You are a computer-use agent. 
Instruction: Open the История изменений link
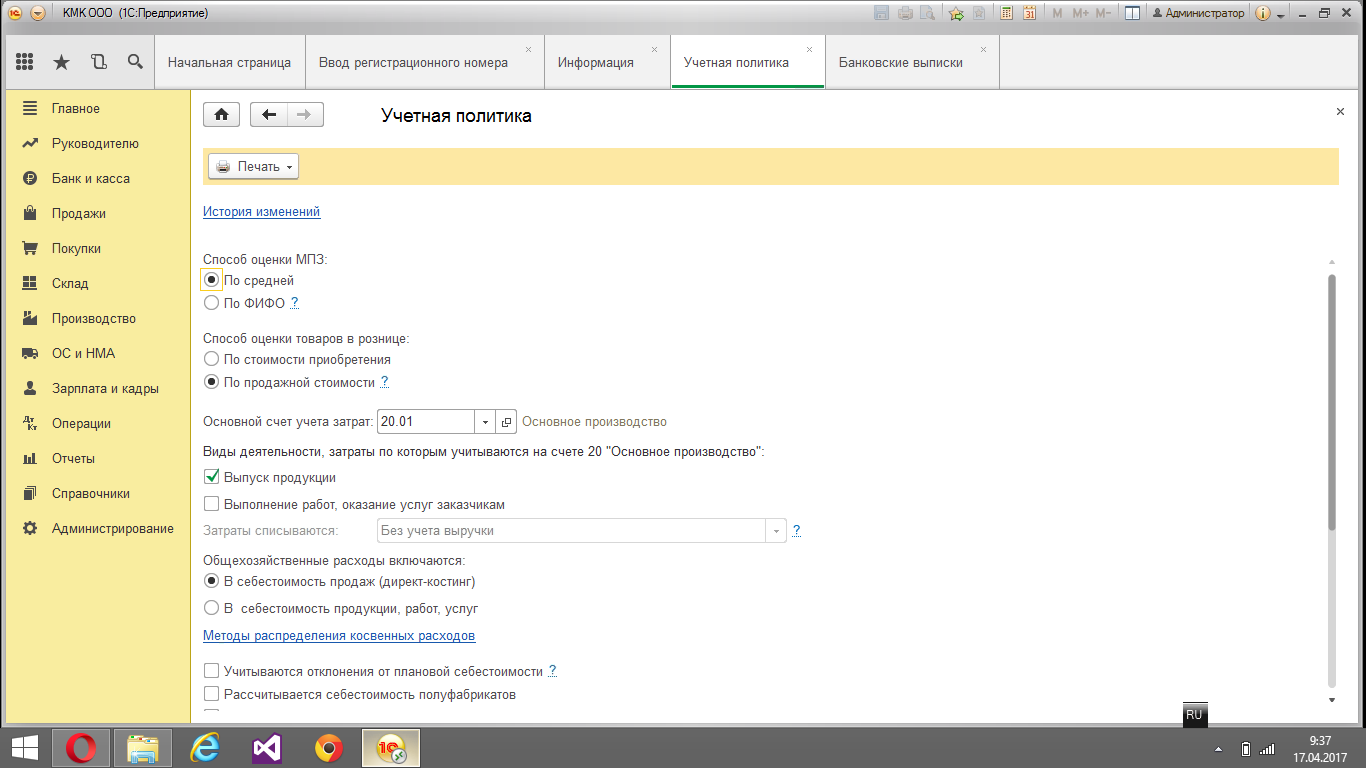pyautogui.click(x=261, y=212)
